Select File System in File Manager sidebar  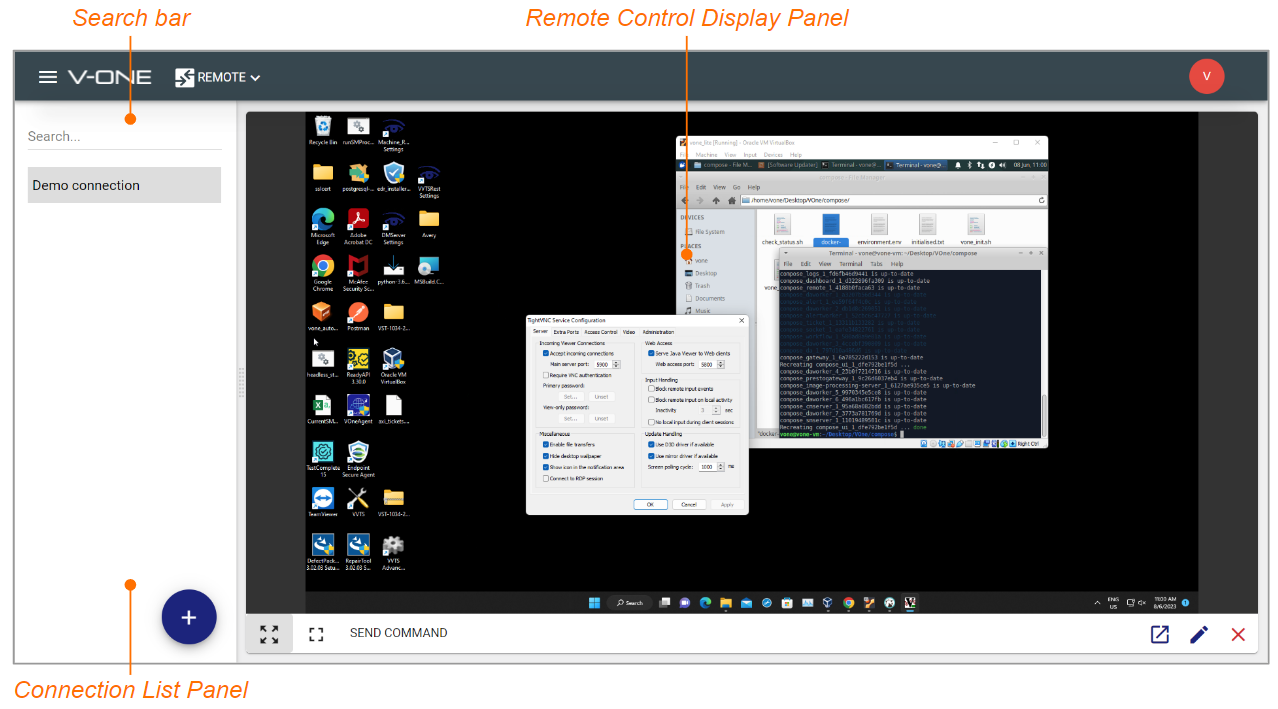[705, 232]
